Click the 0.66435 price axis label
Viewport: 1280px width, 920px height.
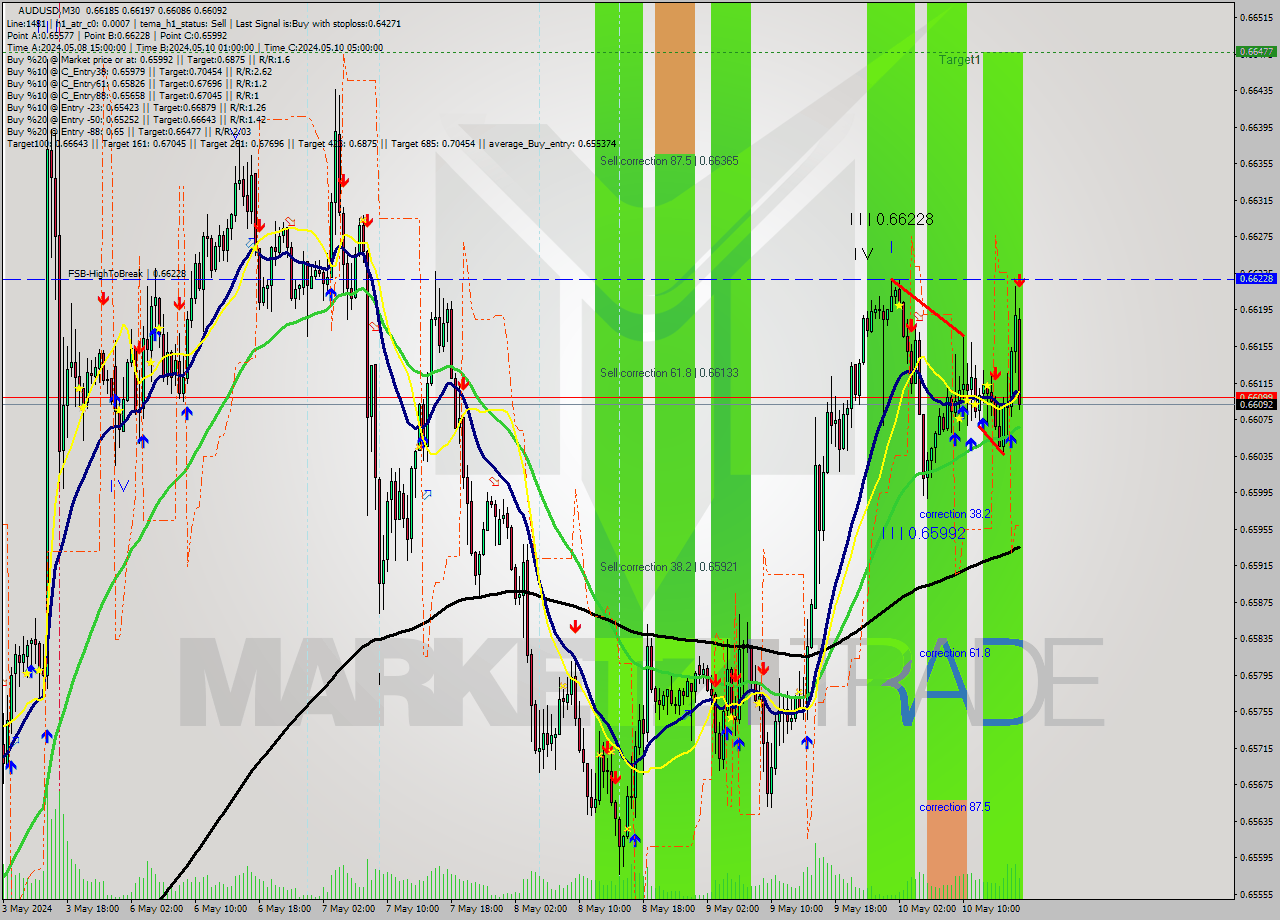pyautogui.click(x=1256, y=90)
